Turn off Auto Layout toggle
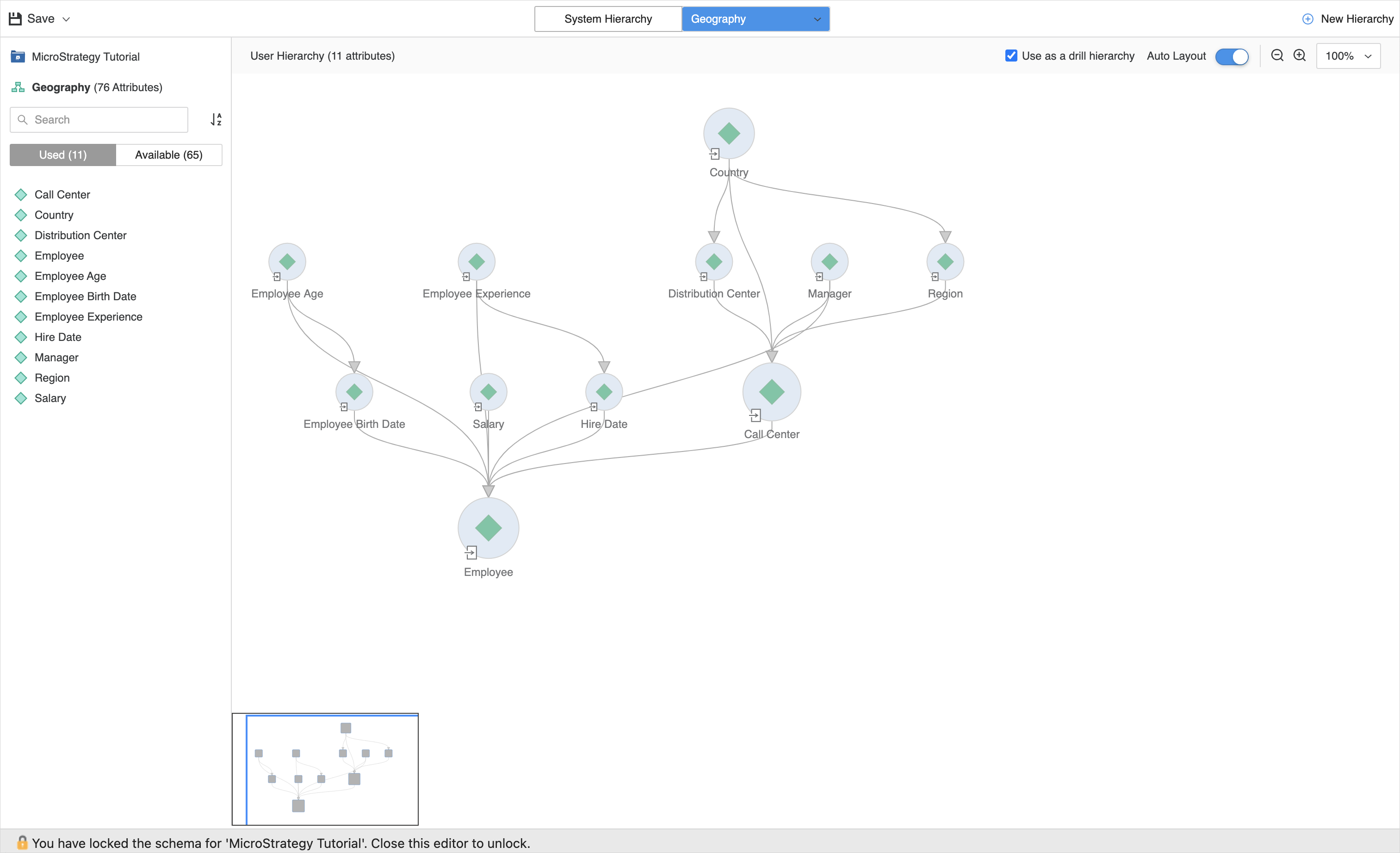 [1231, 56]
